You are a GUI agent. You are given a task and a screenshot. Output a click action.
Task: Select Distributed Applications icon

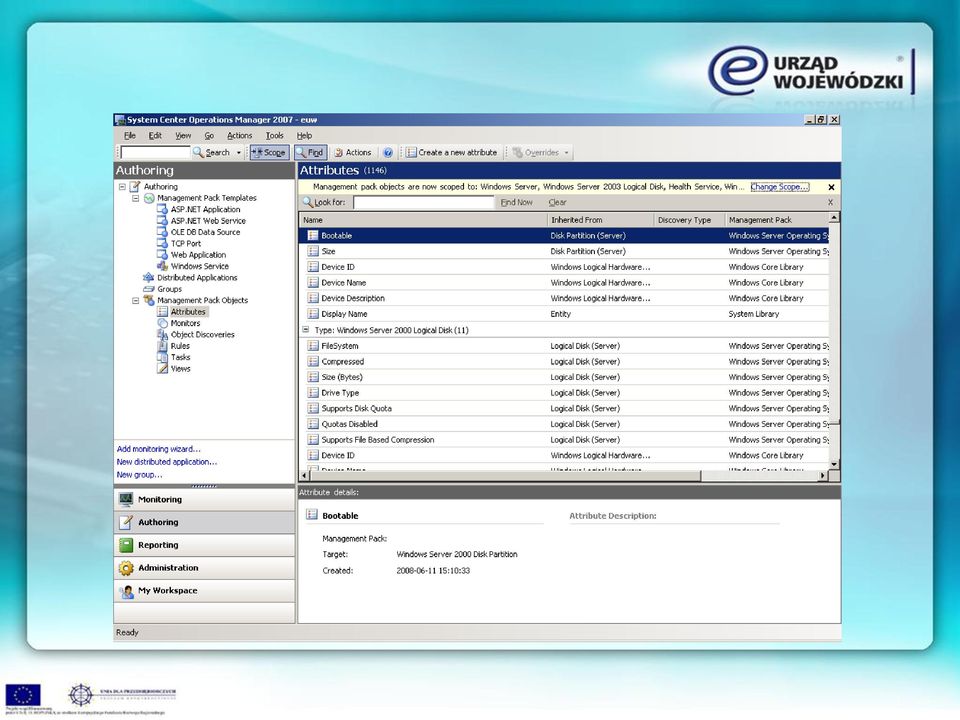[x=148, y=278]
